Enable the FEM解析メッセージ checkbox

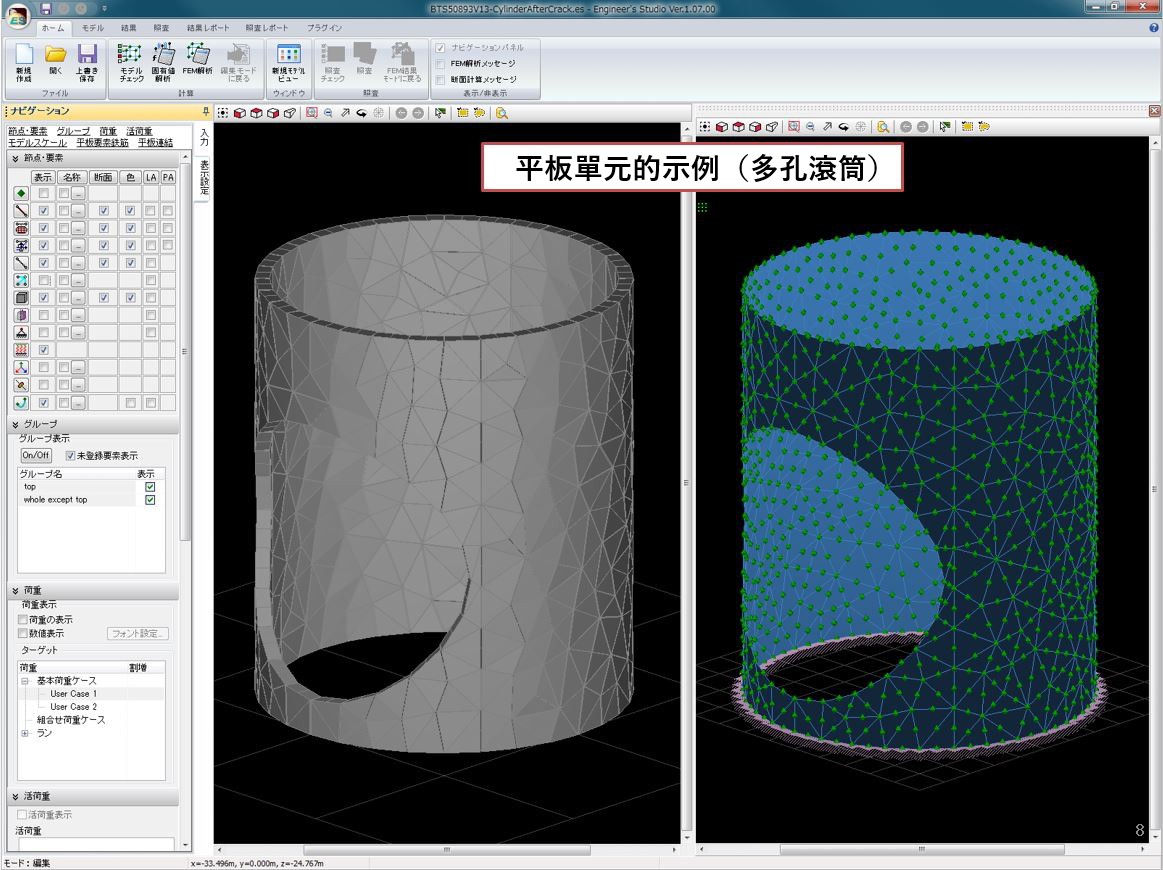(x=441, y=63)
